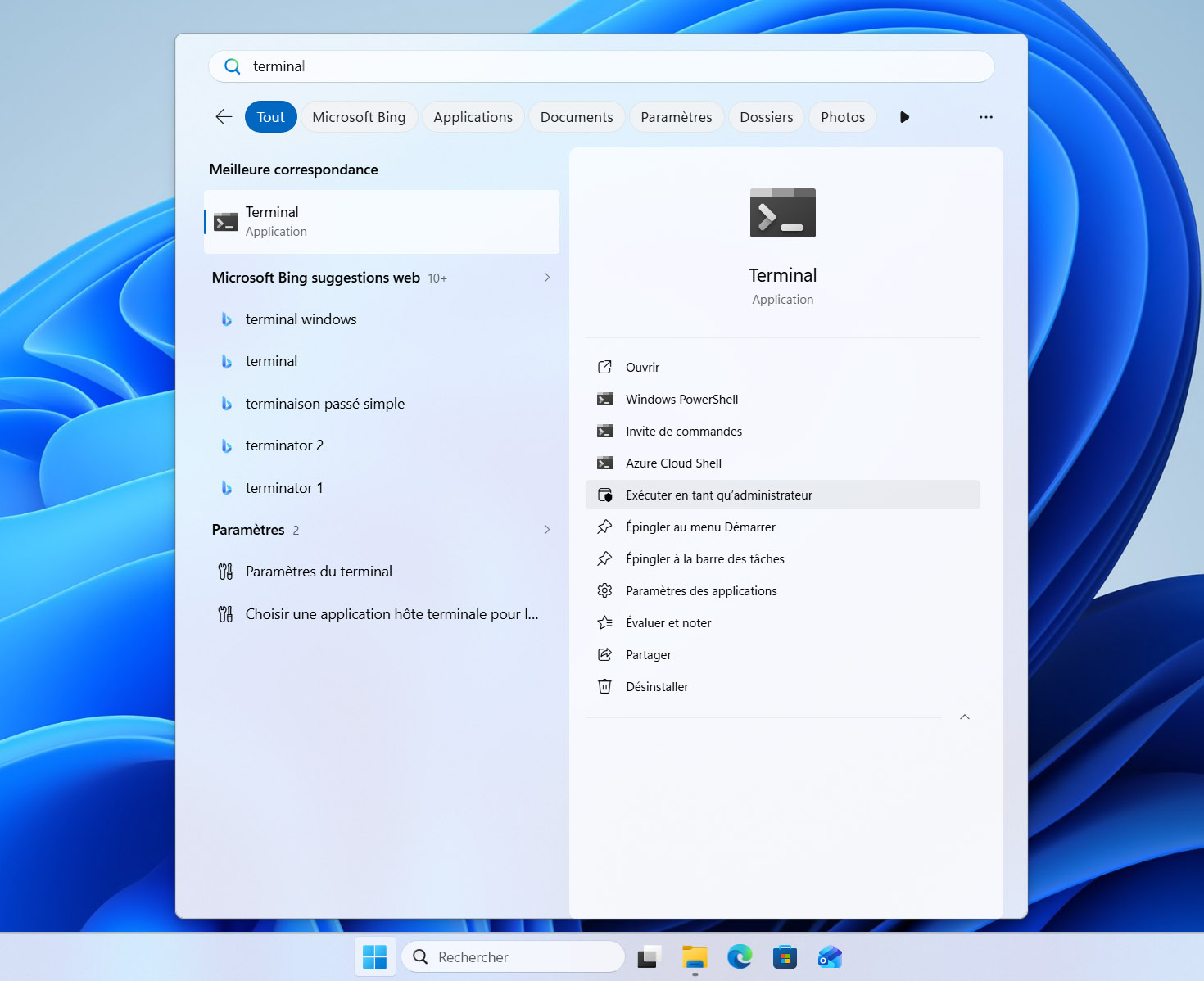This screenshot has height=981, width=1204.
Task: Open 'Choisir une application hôte terminale' setting
Action: pos(382,614)
